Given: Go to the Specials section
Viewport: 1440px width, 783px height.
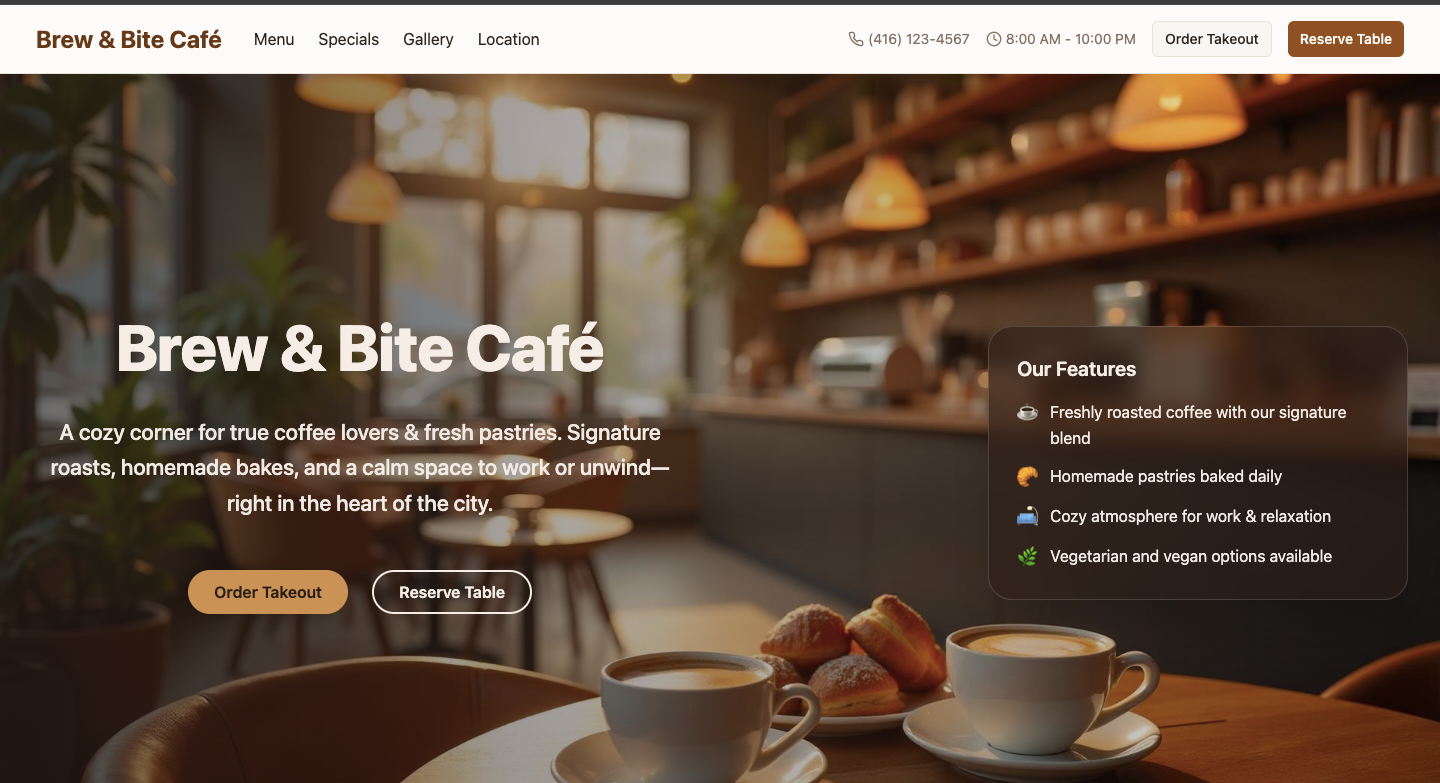Looking at the screenshot, I should [x=349, y=39].
